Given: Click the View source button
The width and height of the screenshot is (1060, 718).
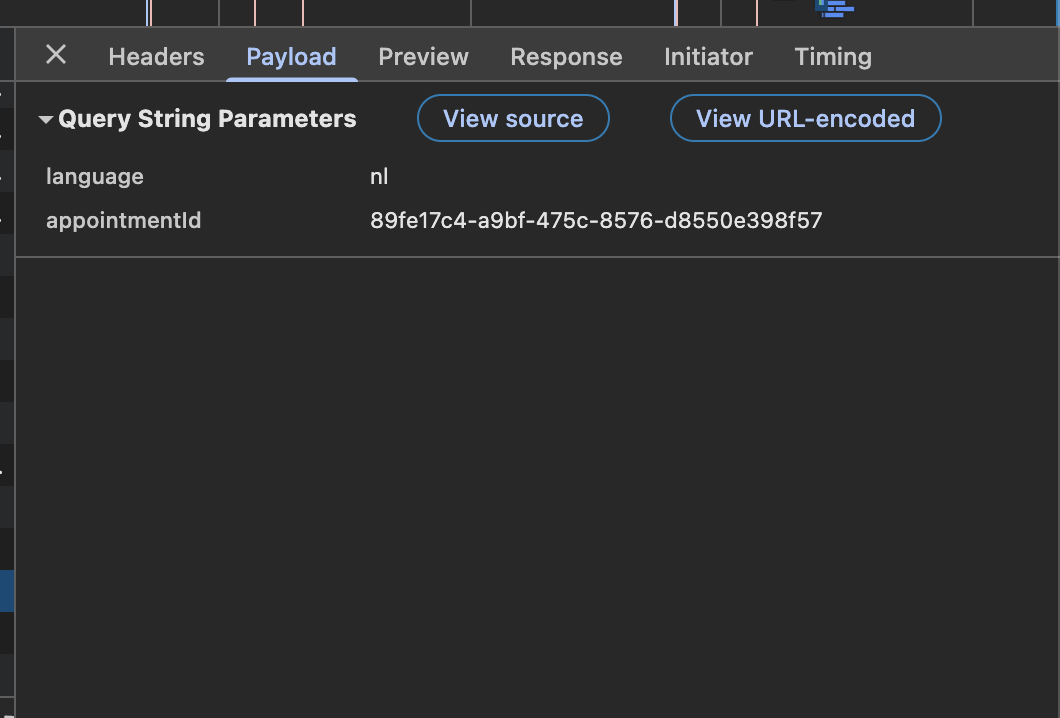Looking at the screenshot, I should [x=513, y=118].
